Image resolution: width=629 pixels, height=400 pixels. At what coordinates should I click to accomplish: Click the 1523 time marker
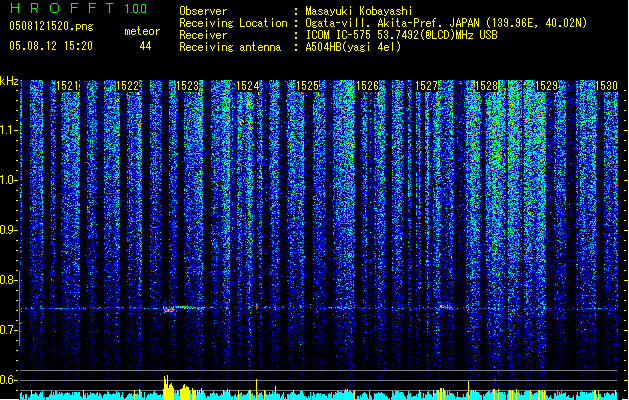click(187, 86)
